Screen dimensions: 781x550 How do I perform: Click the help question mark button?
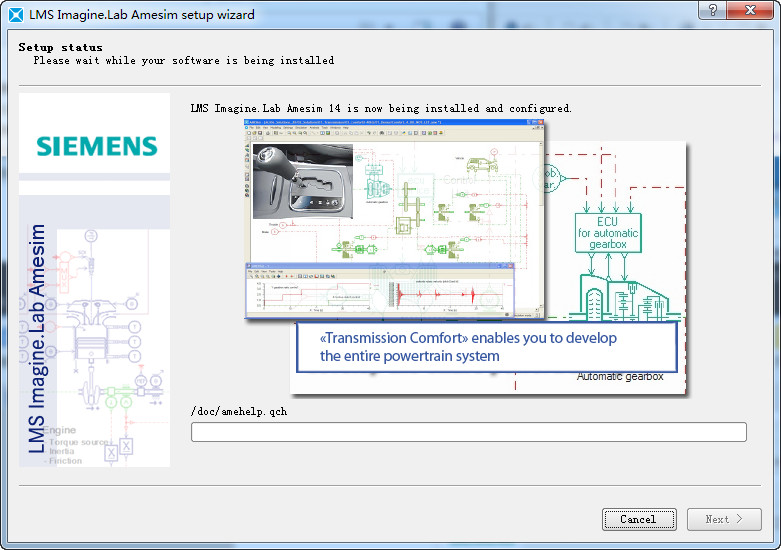click(x=712, y=9)
